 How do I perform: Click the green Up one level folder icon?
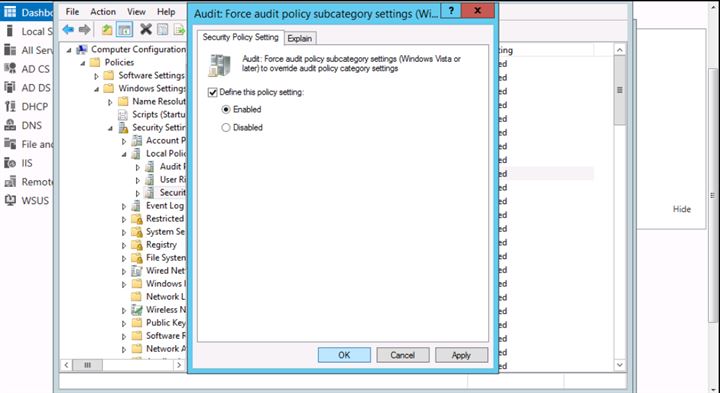[107, 30]
